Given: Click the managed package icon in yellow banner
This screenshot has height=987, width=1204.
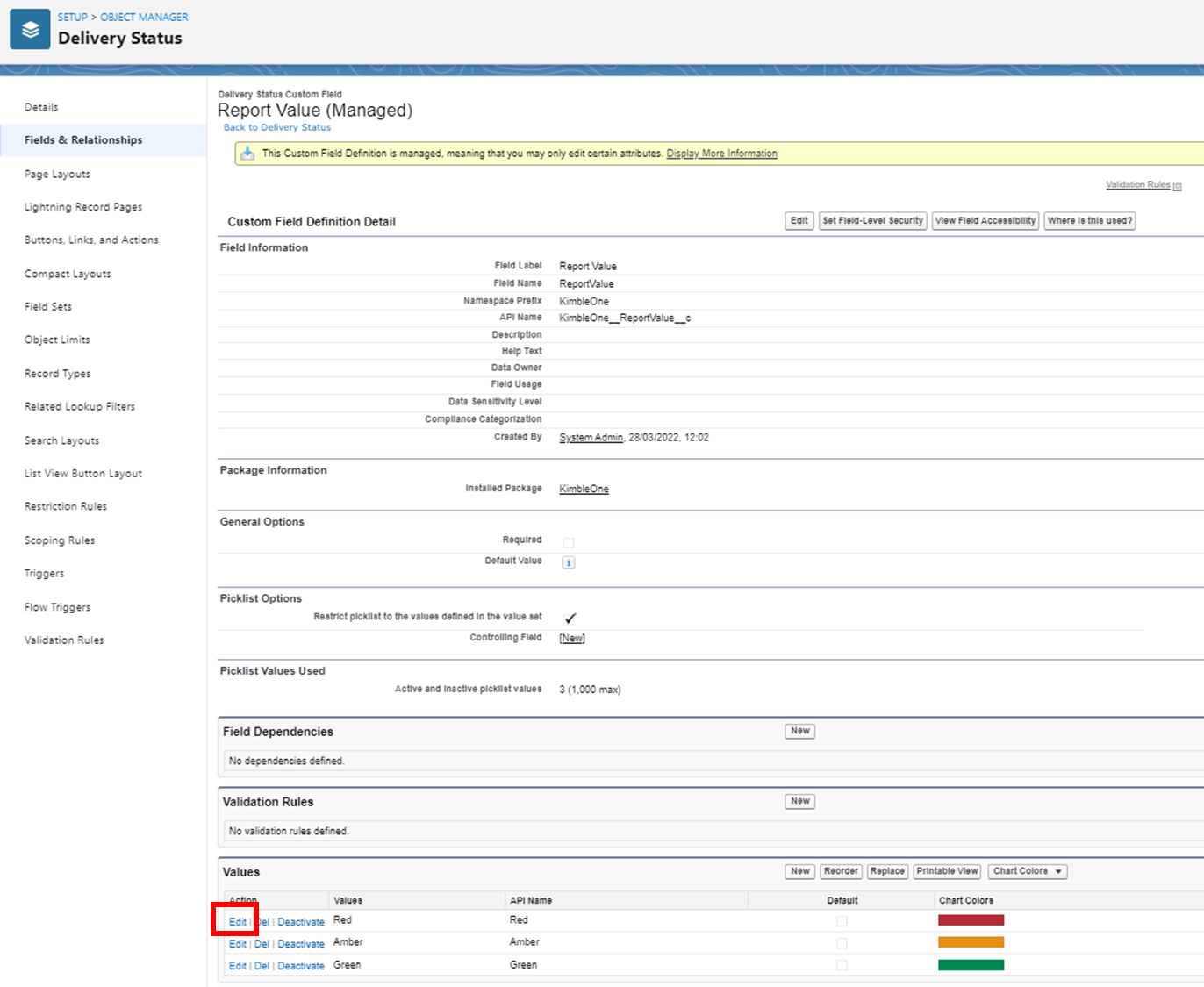Looking at the screenshot, I should [x=247, y=154].
